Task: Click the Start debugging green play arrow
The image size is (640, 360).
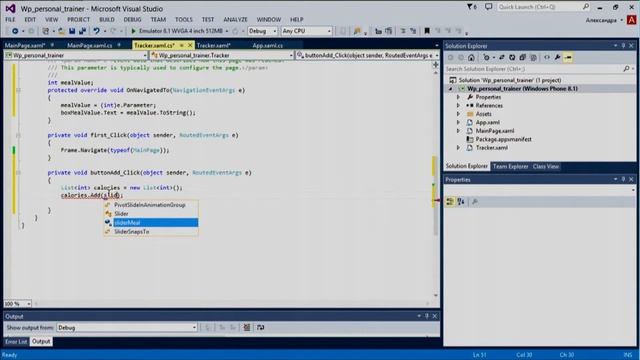Action: [x=133, y=31]
